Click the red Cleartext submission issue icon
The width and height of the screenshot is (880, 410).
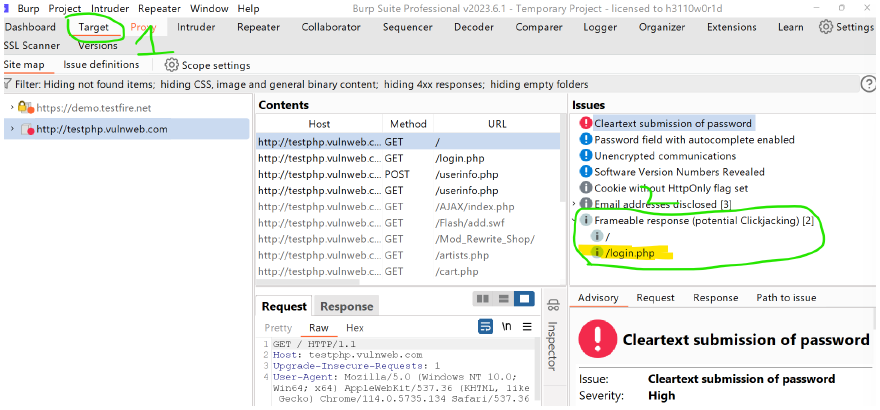pos(586,123)
